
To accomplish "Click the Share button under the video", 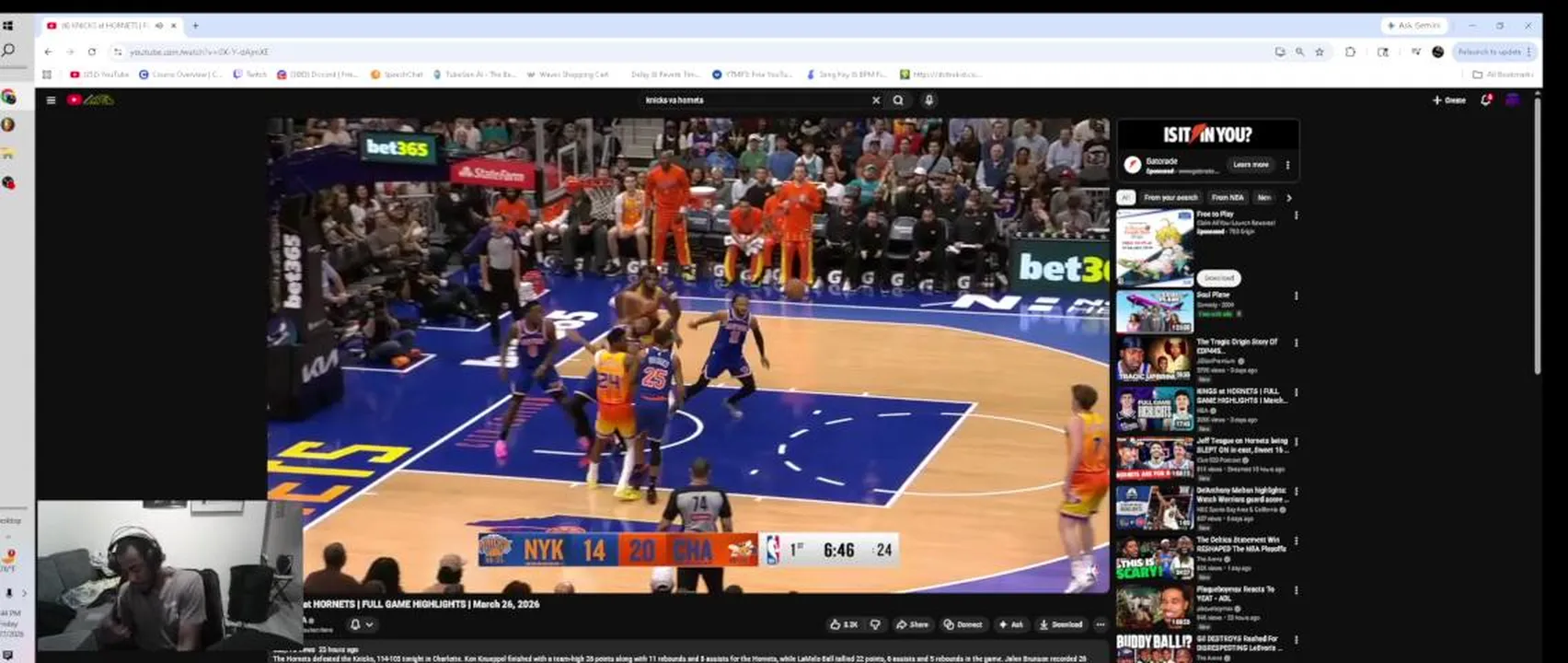I will pyautogui.click(x=912, y=624).
